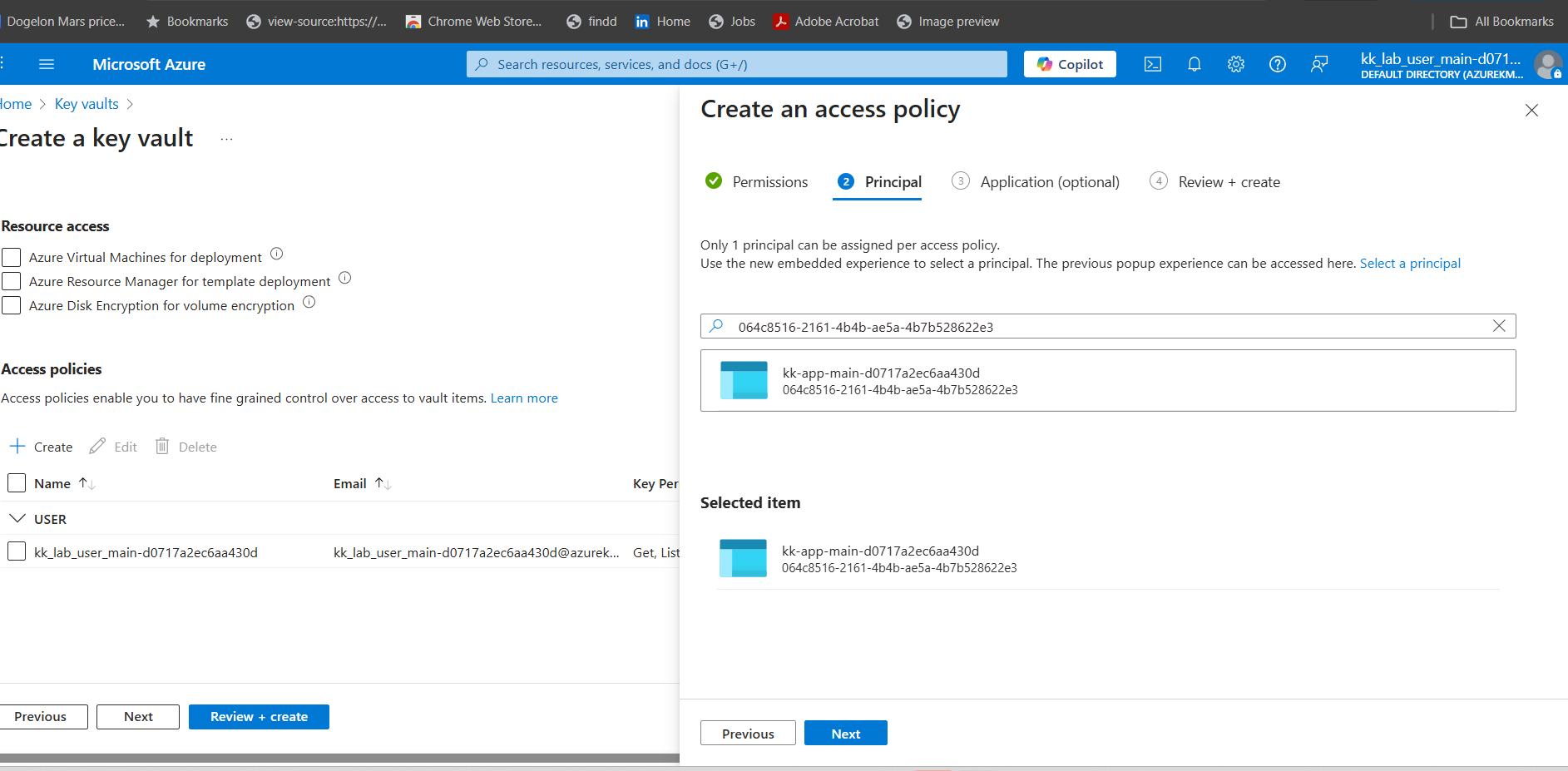Open the Image preview bookmark

[948, 22]
